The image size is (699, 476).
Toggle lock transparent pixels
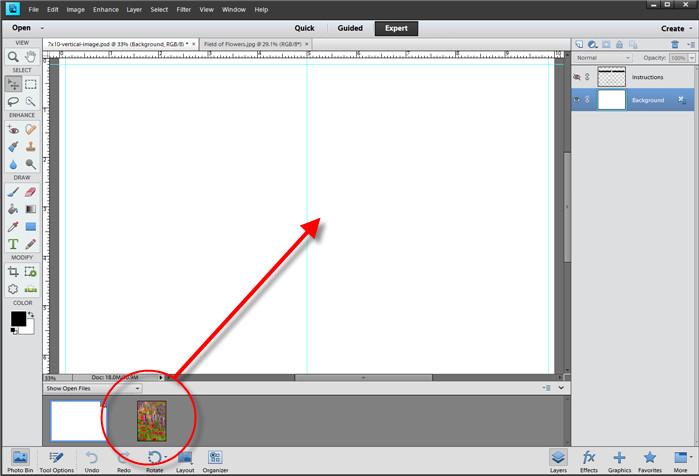(633, 44)
